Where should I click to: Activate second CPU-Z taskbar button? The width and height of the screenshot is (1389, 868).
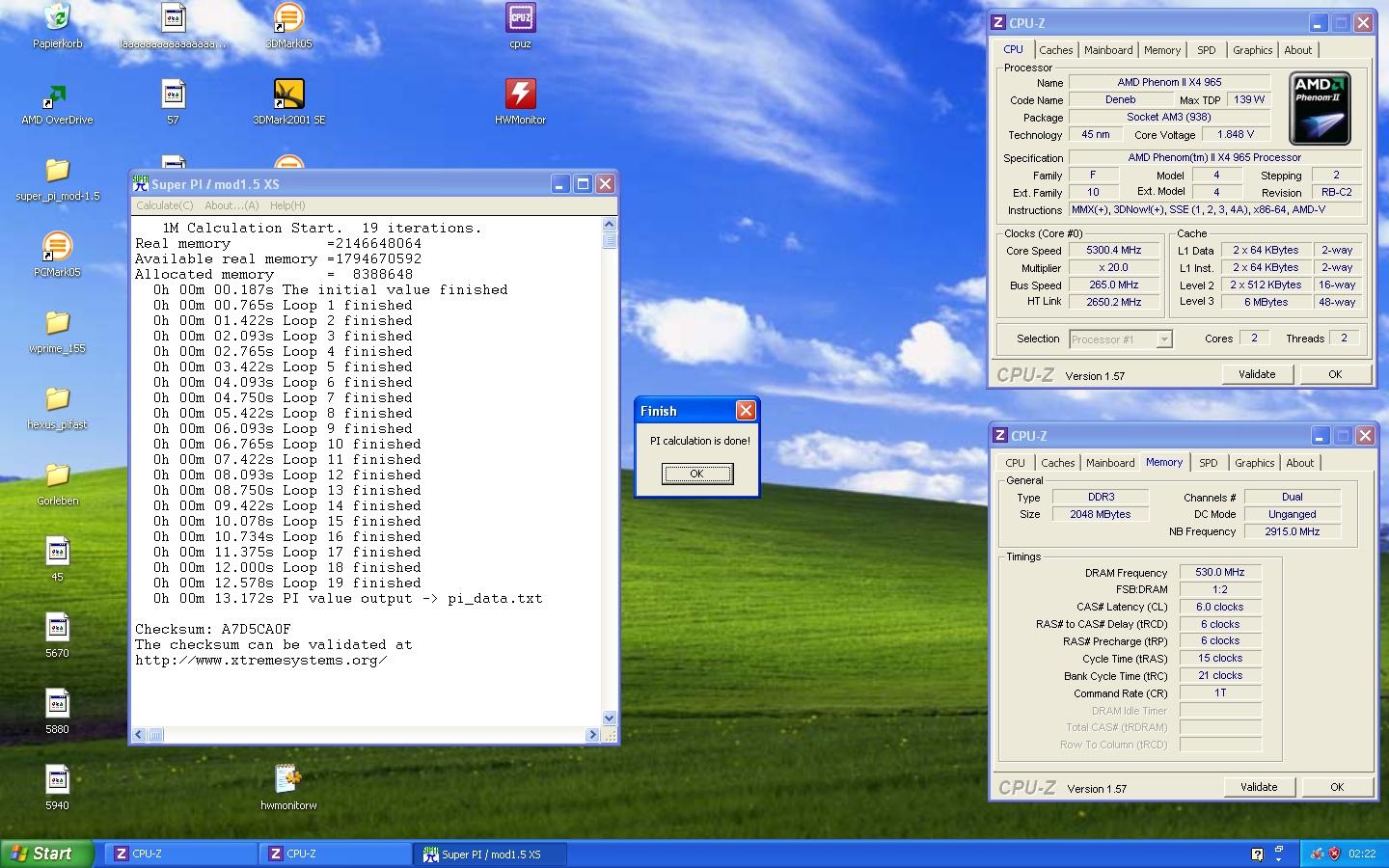pos(335,854)
